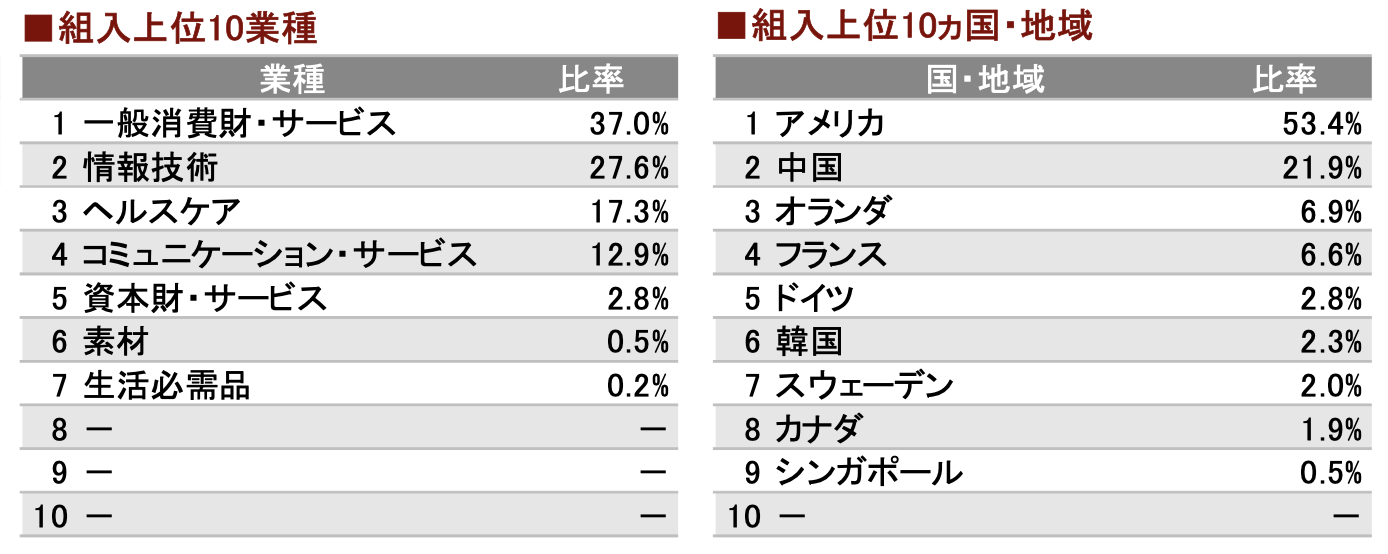Click the 業種 column header
This screenshot has height=554, width=1388.
pyautogui.click(x=293, y=79)
